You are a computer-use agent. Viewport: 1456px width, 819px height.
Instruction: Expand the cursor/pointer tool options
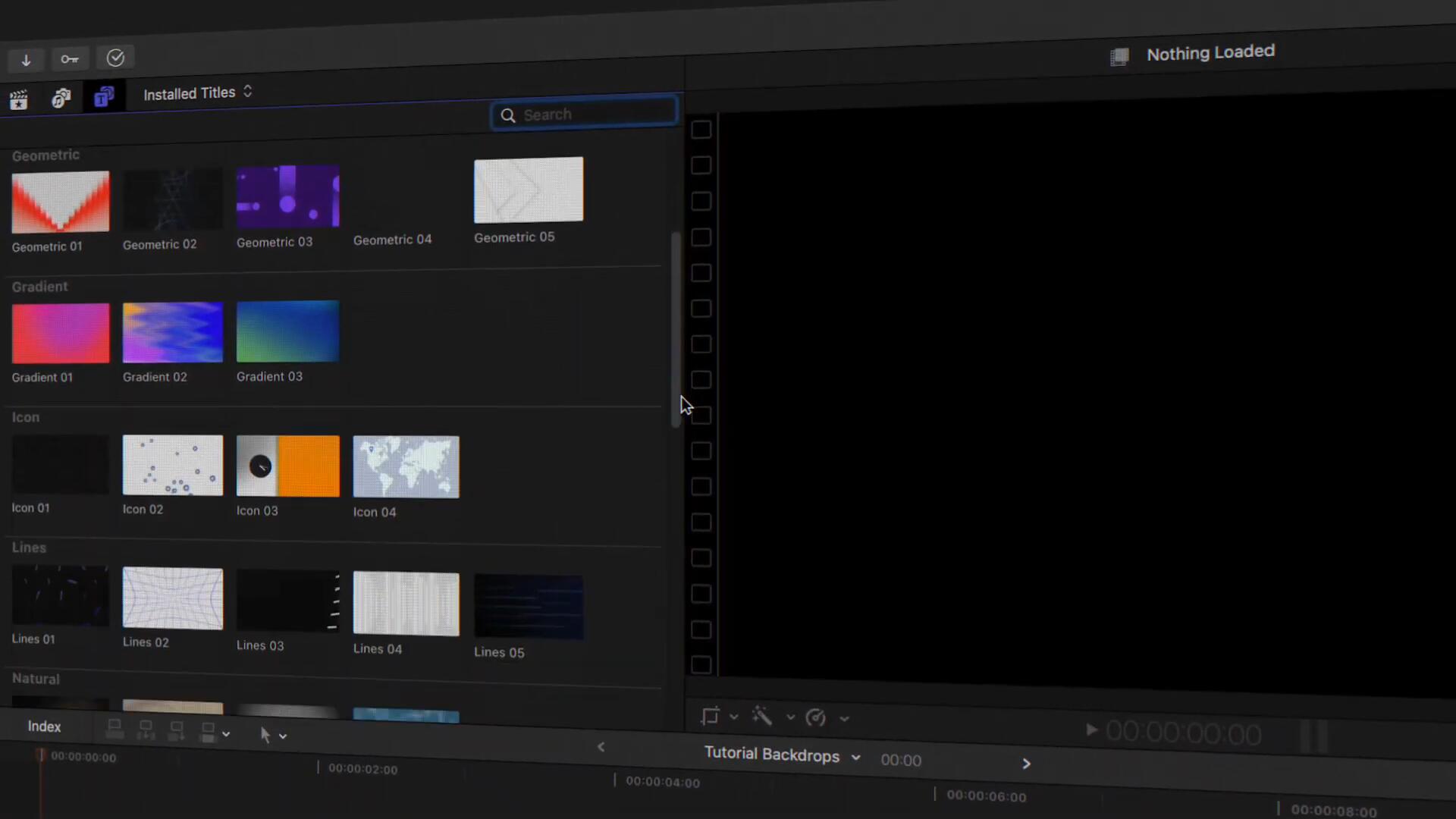282,734
